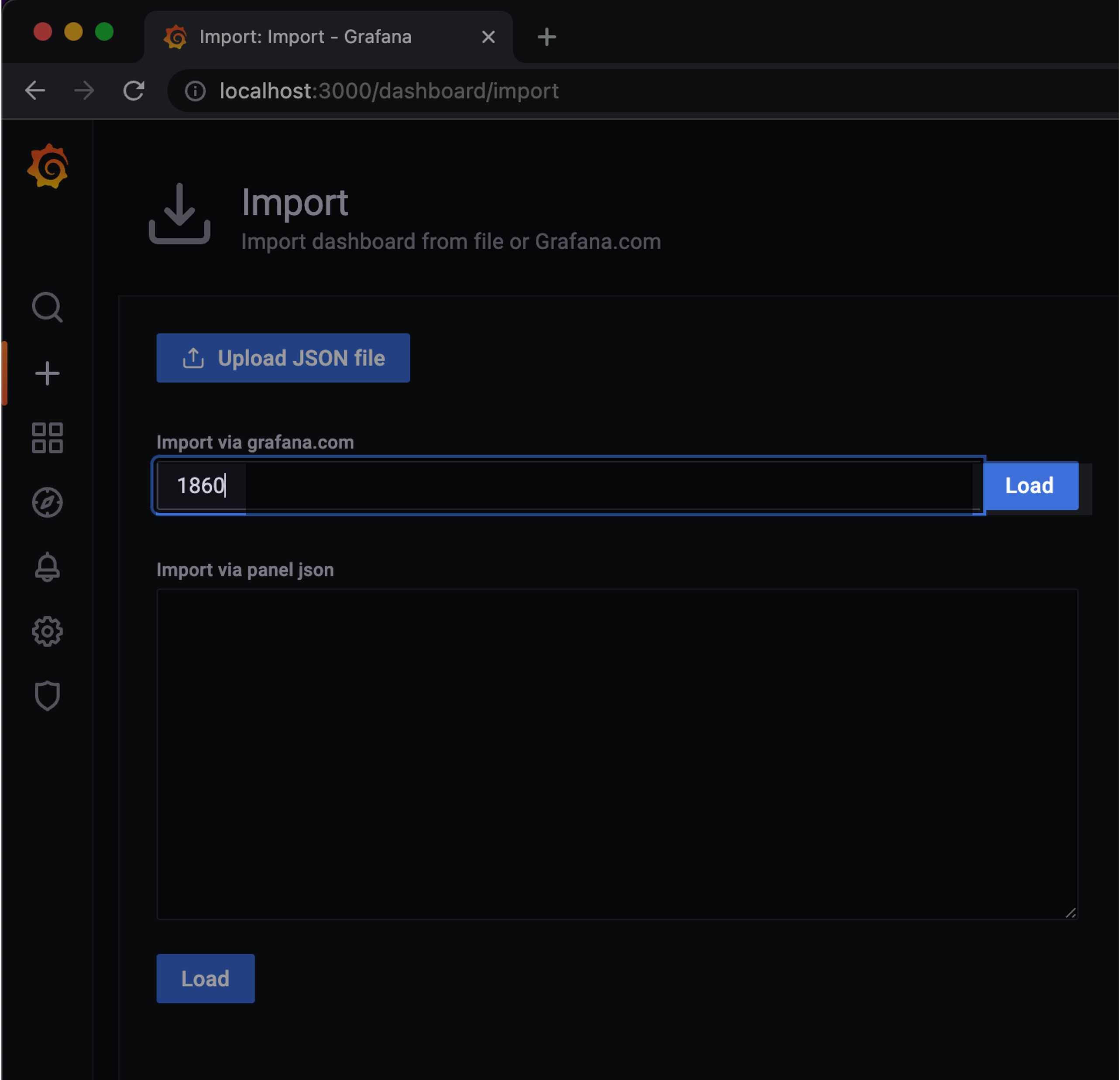Reload the page with browser refresh
1120x1080 pixels.
(x=134, y=91)
